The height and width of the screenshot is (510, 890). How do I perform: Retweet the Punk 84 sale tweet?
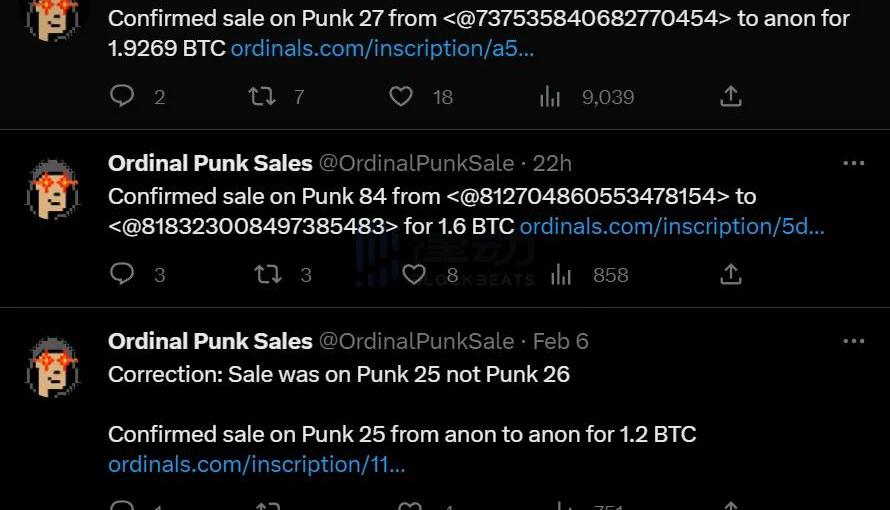(267, 274)
